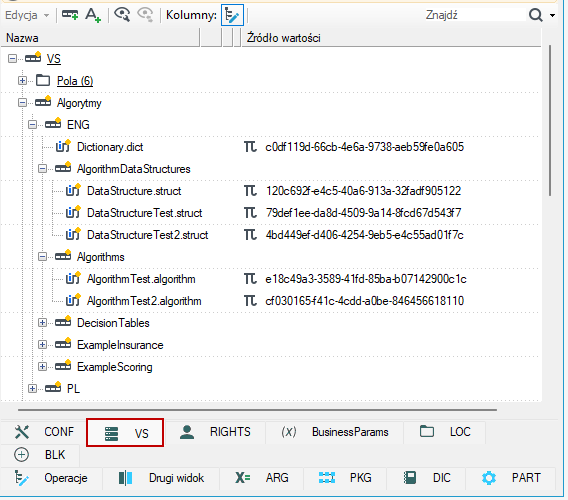Collapse the AlgorithmDataStructures node
The image size is (568, 500).
[42, 168]
